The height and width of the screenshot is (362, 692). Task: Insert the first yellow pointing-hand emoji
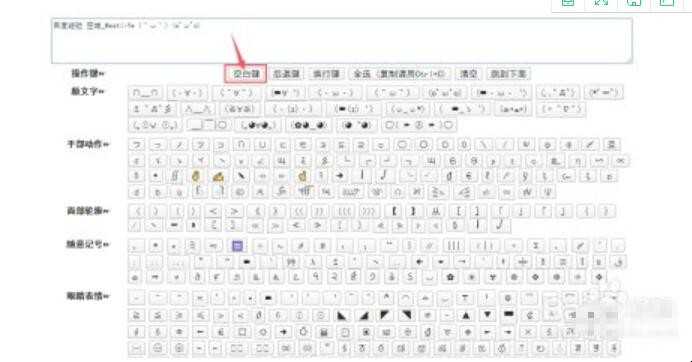[196, 177]
